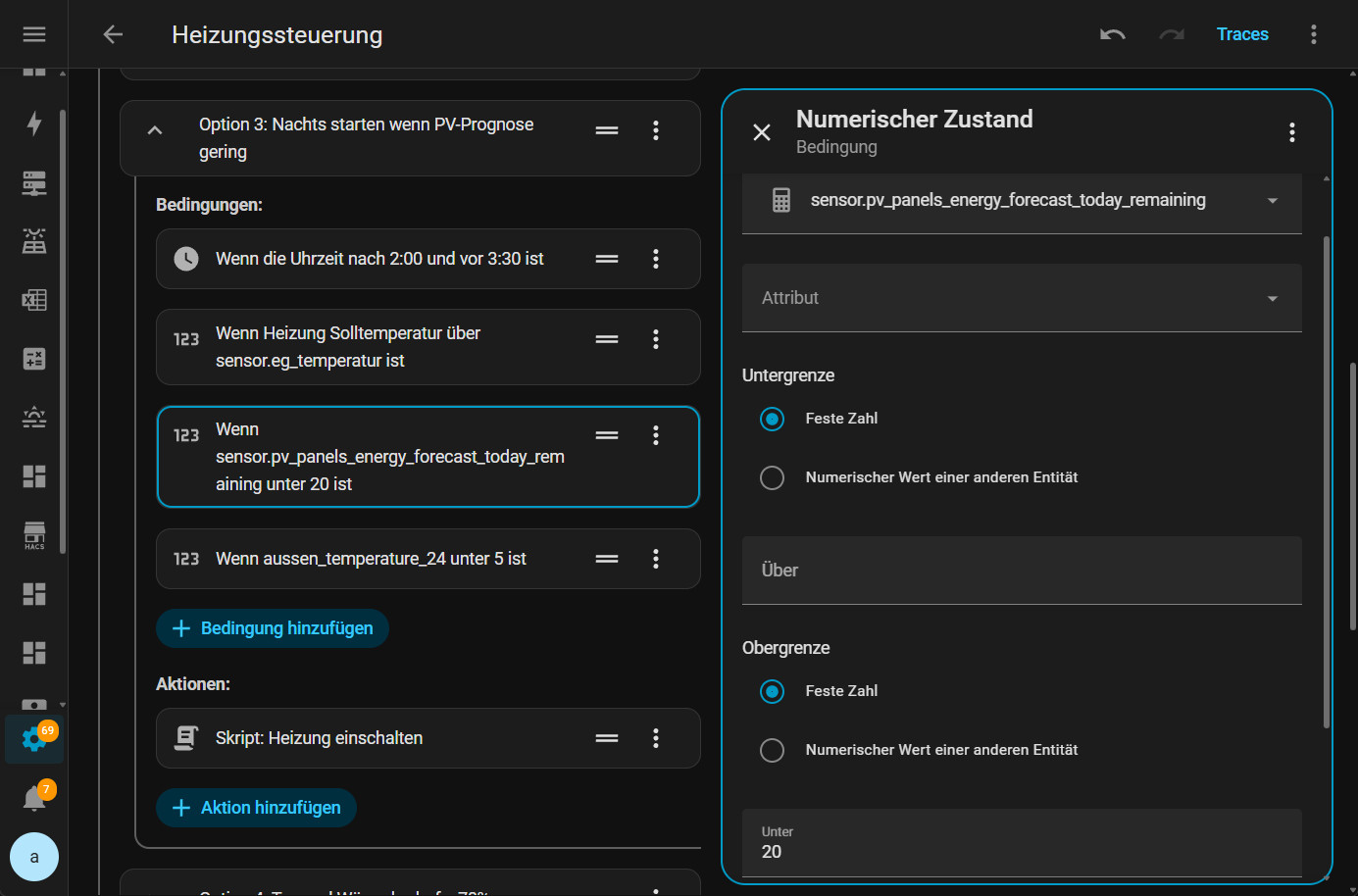Open Traces in the top bar

click(1241, 34)
